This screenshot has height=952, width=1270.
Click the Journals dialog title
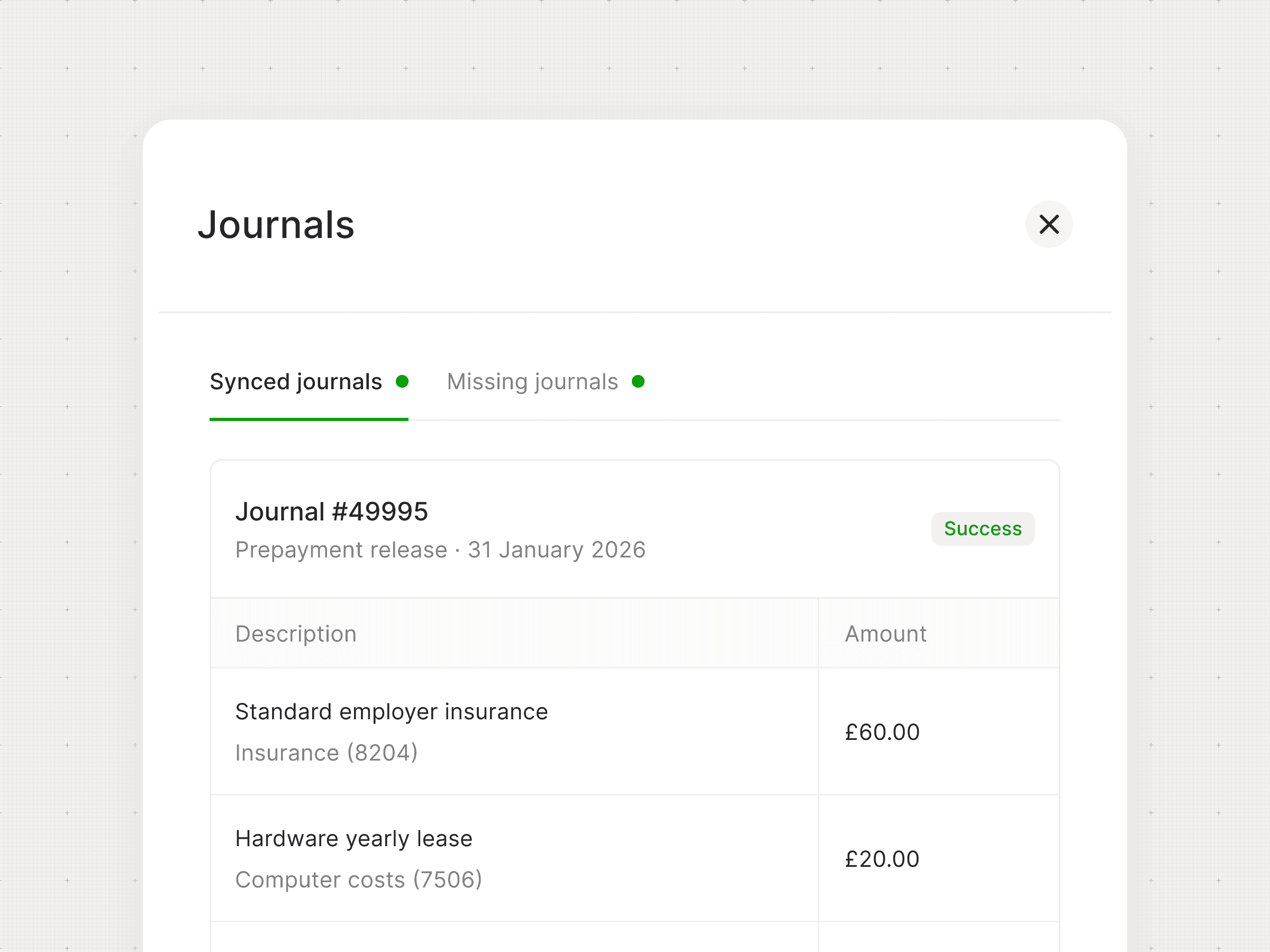pos(276,224)
